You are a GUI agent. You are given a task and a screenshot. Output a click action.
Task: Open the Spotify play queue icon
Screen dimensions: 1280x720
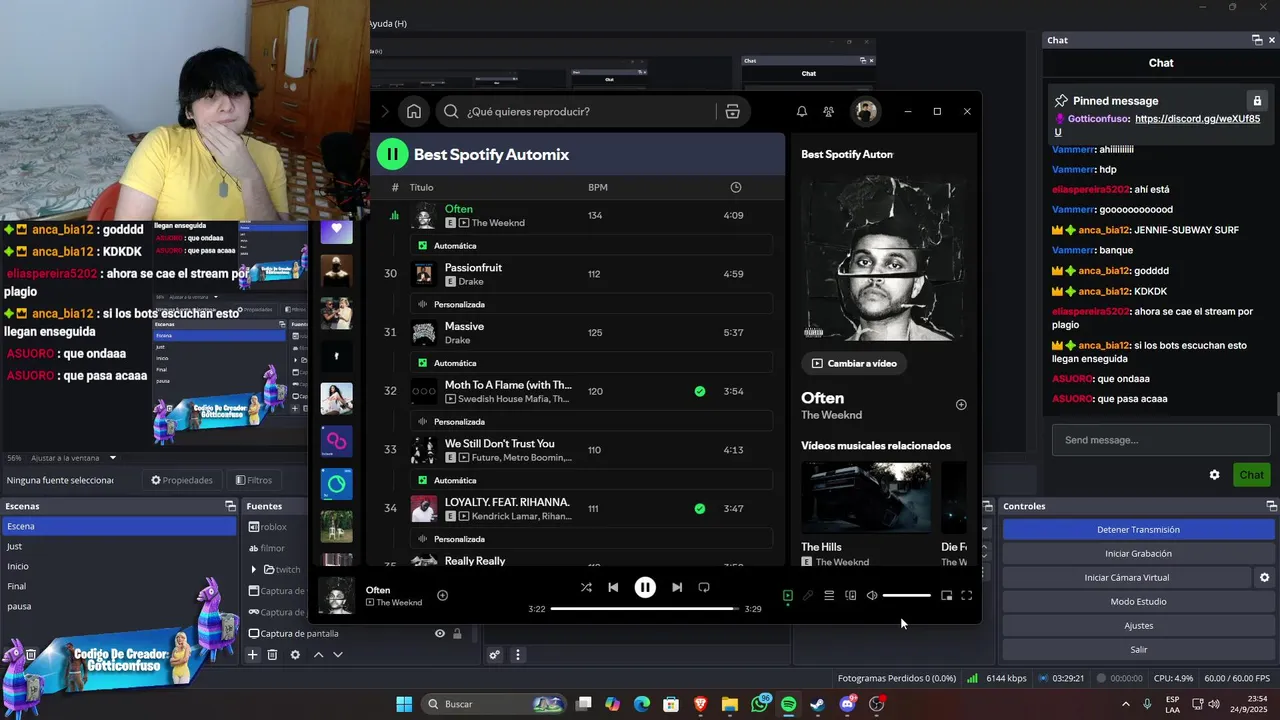coord(829,595)
